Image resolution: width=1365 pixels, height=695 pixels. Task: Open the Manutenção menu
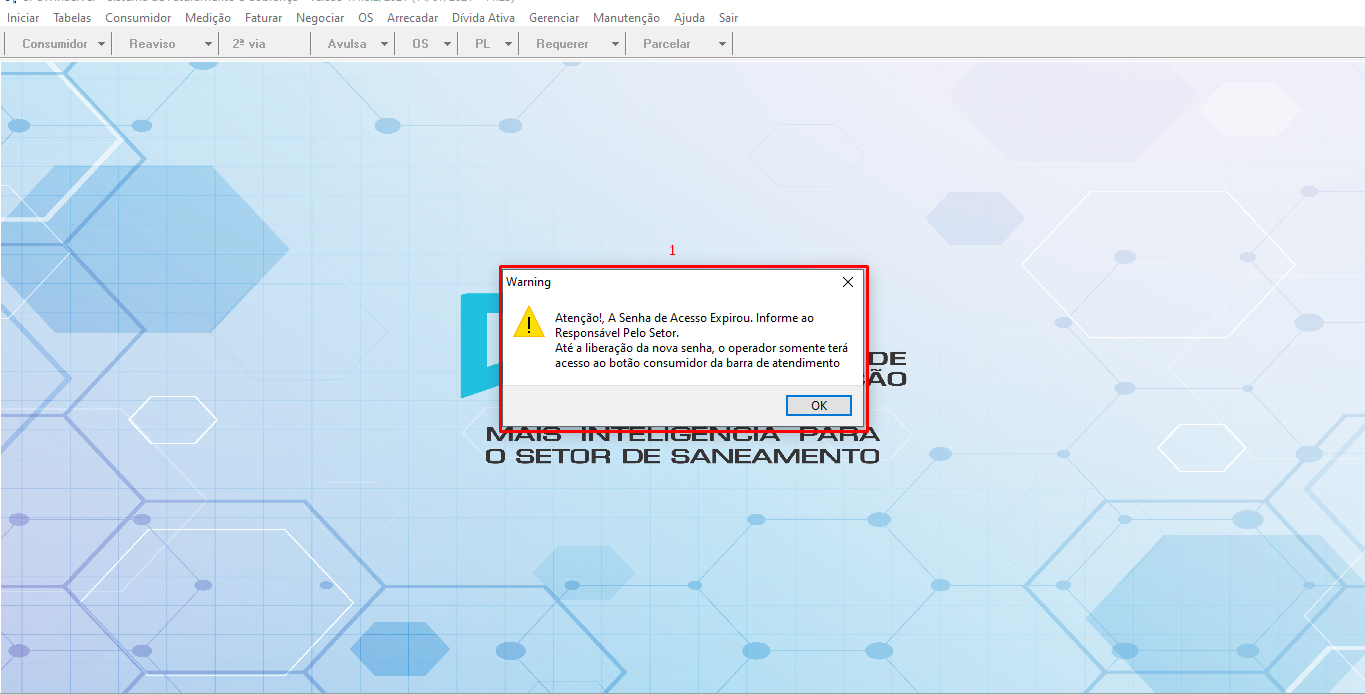pyautogui.click(x=626, y=18)
